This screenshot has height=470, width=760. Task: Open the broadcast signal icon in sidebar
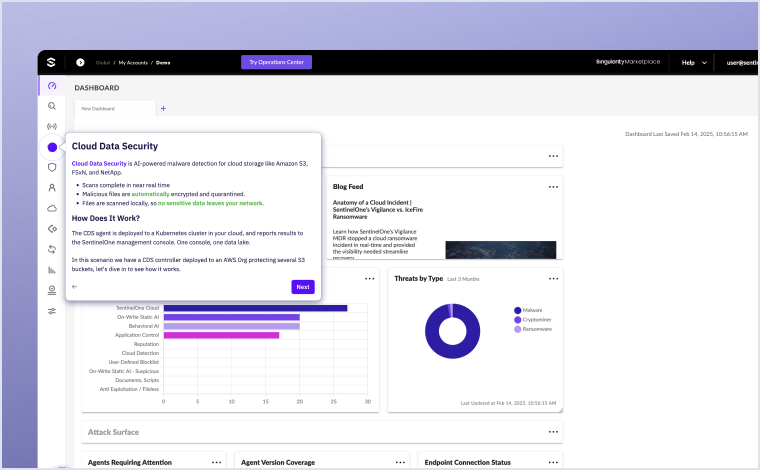tap(52, 126)
